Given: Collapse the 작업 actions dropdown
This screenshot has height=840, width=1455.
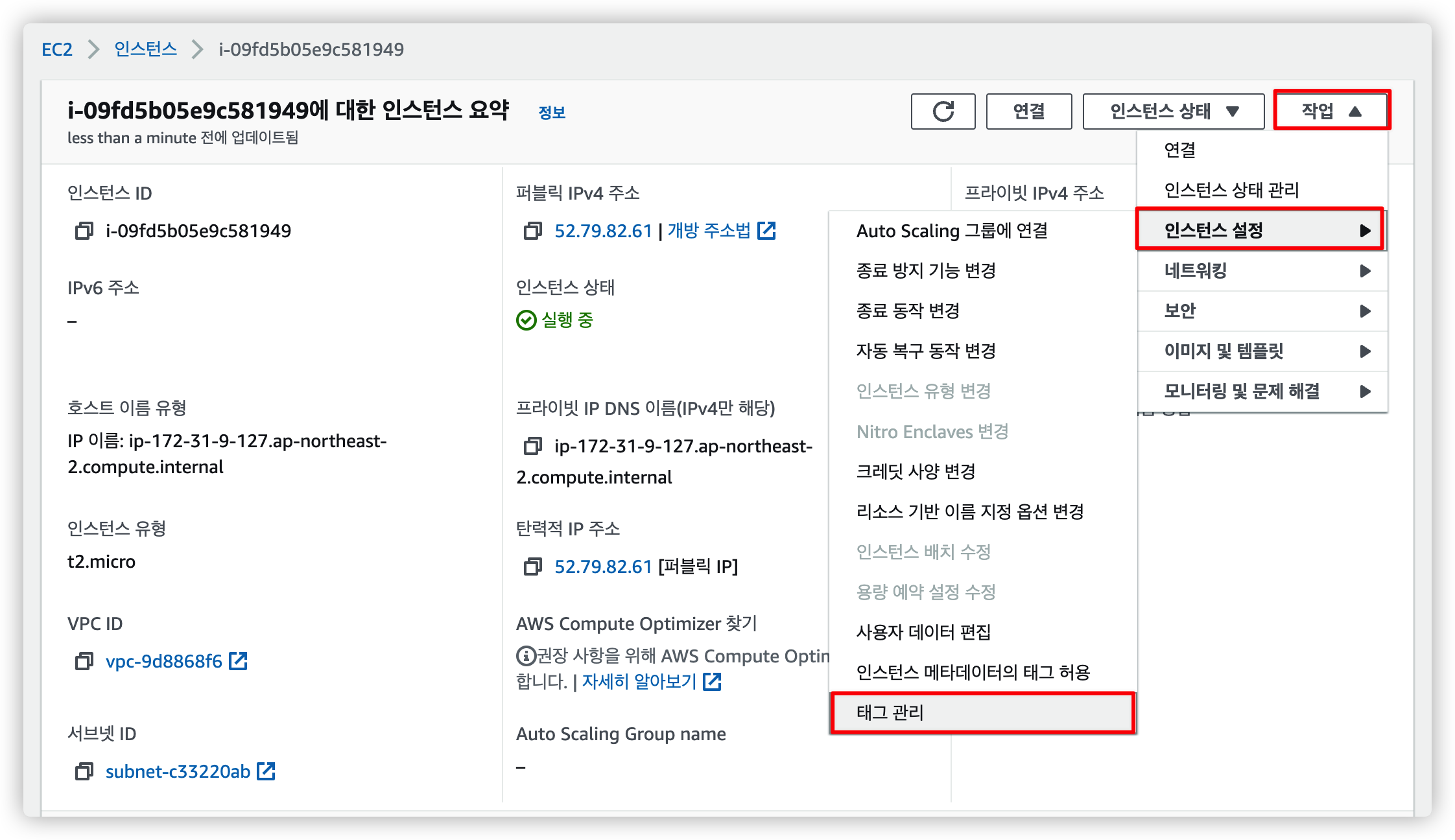Looking at the screenshot, I should [1331, 111].
